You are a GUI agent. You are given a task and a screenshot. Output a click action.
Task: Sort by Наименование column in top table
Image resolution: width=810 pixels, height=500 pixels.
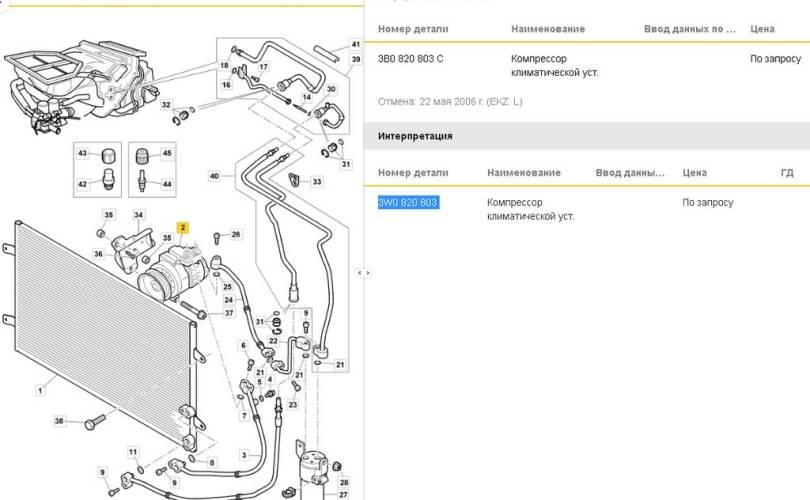tap(547, 29)
